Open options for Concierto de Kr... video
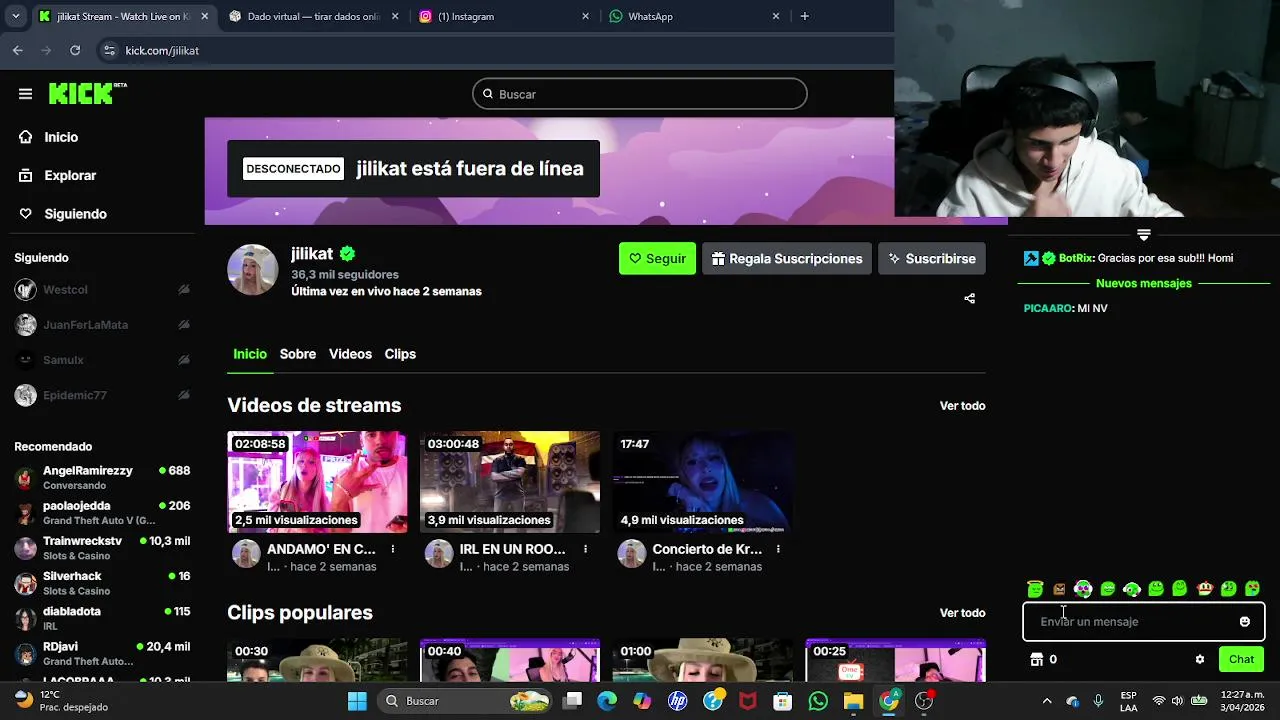This screenshot has height=720, width=1280. 778,549
